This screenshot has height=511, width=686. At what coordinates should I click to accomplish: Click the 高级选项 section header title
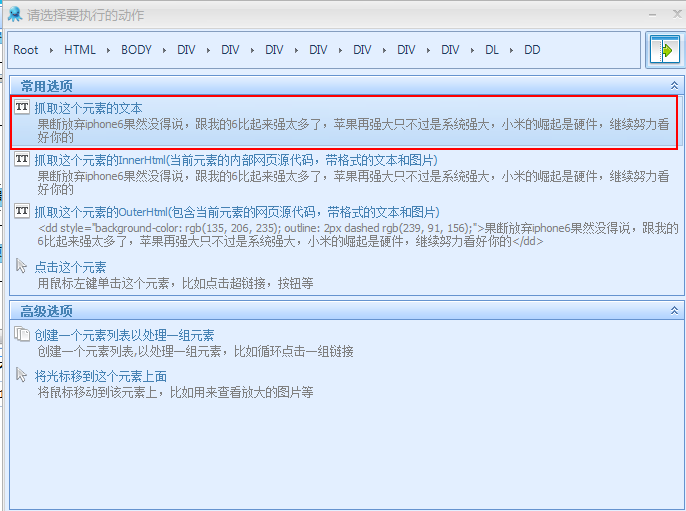(46, 311)
